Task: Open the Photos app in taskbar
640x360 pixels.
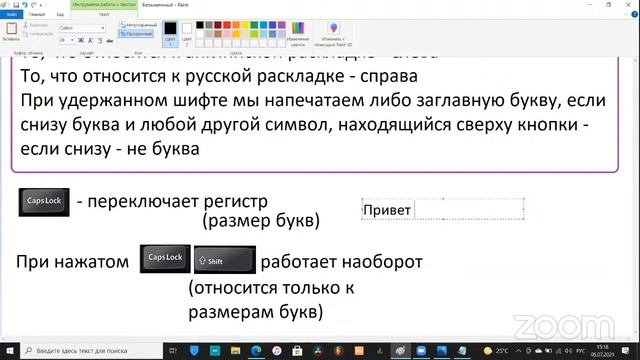Action: click(x=442, y=351)
